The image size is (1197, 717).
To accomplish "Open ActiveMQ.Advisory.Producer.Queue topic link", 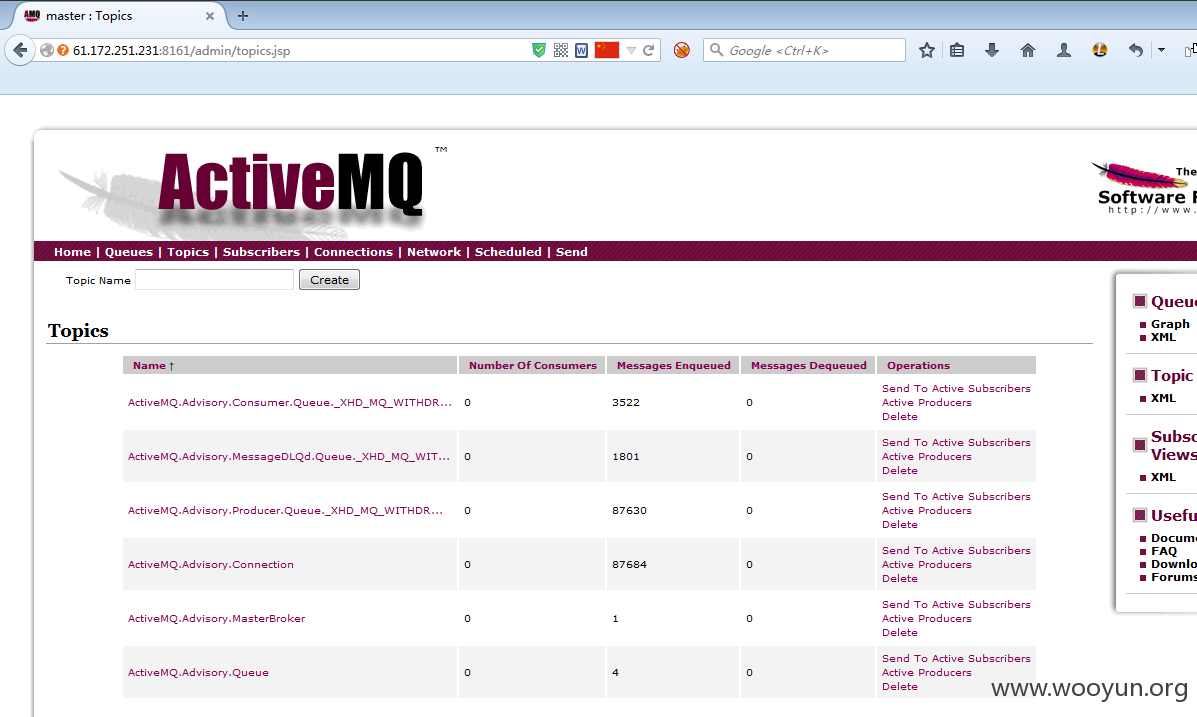I will [x=285, y=511].
